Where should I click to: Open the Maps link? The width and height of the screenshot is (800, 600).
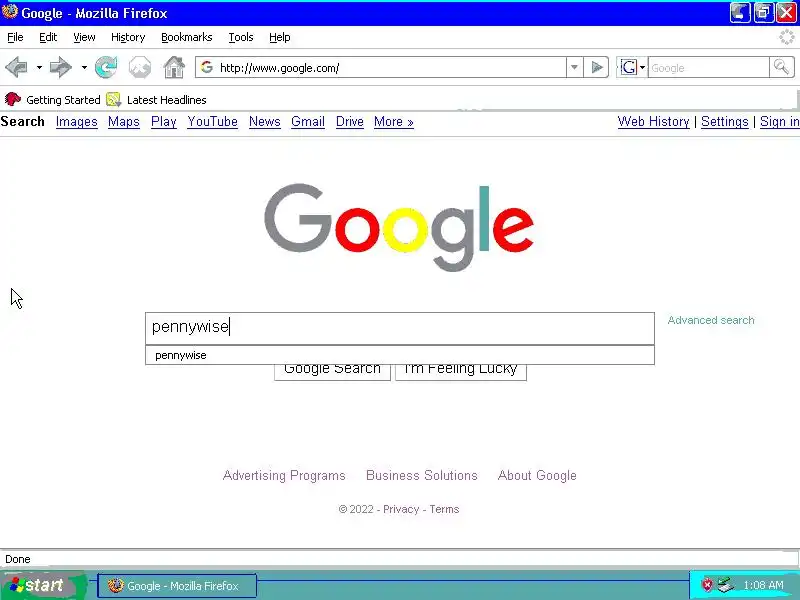click(123, 121)
